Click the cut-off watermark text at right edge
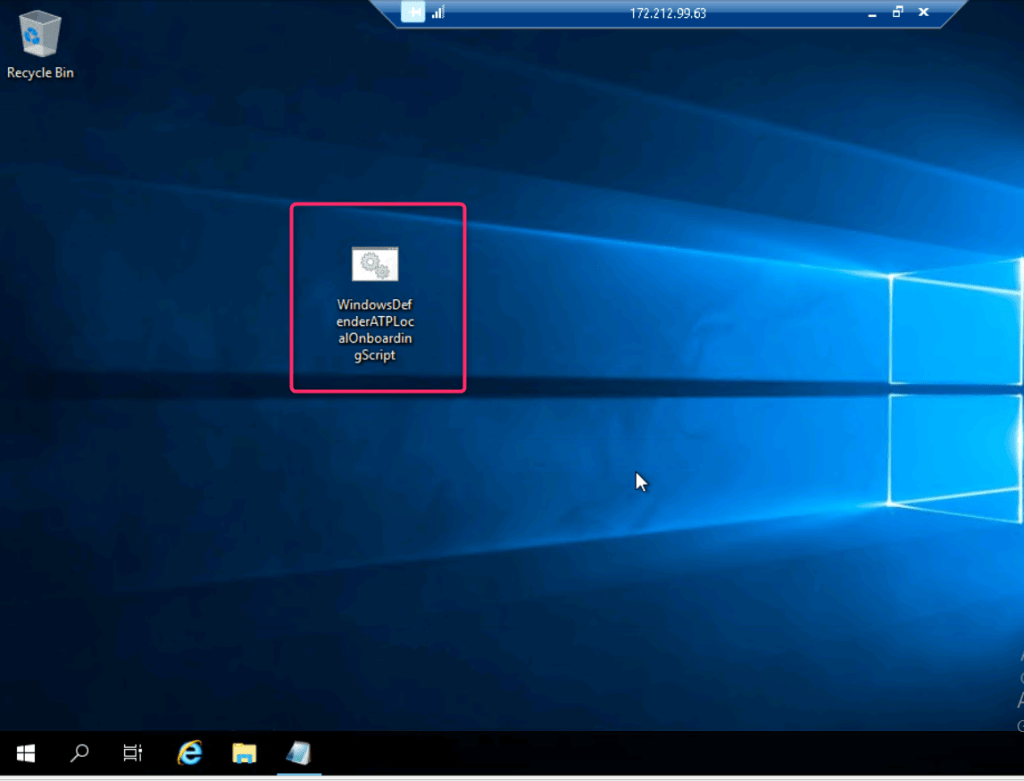 [x=1020, y=690]
